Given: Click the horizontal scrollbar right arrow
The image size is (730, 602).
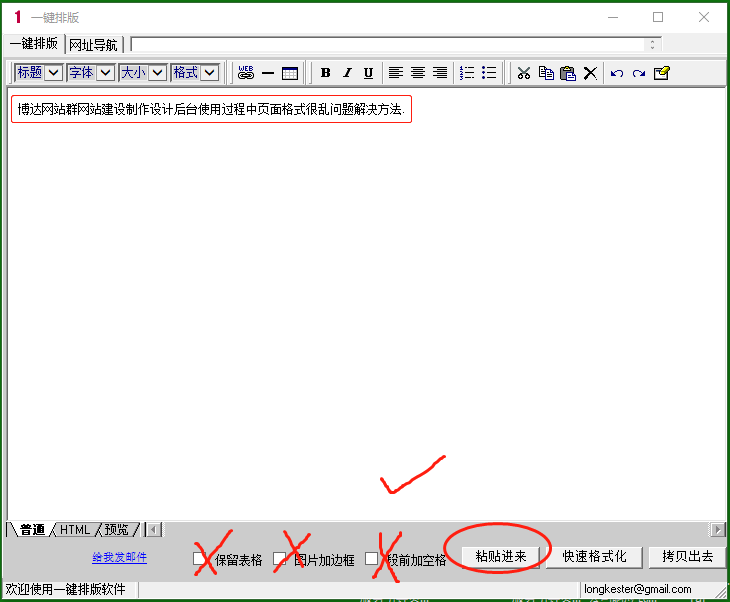Looking at the screenshot, I should coord(718,530).
